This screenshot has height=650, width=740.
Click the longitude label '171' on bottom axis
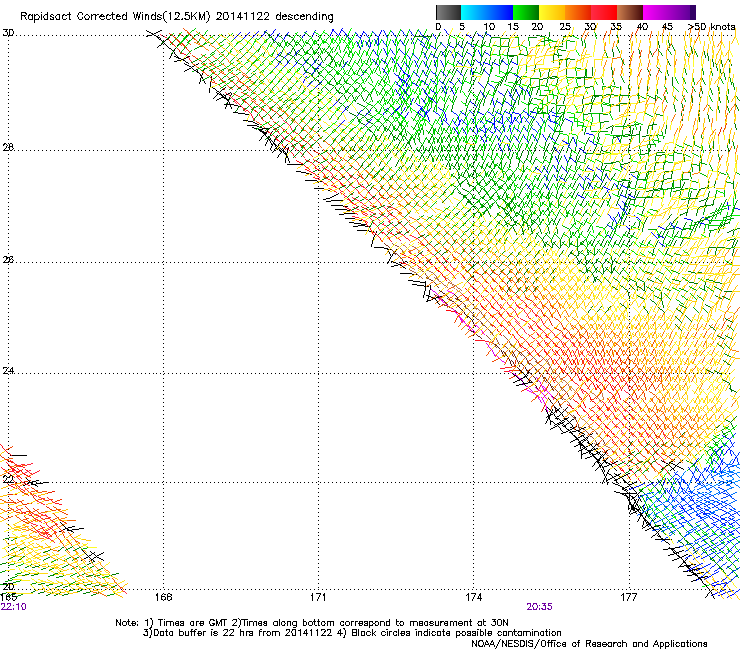(318, 598)
